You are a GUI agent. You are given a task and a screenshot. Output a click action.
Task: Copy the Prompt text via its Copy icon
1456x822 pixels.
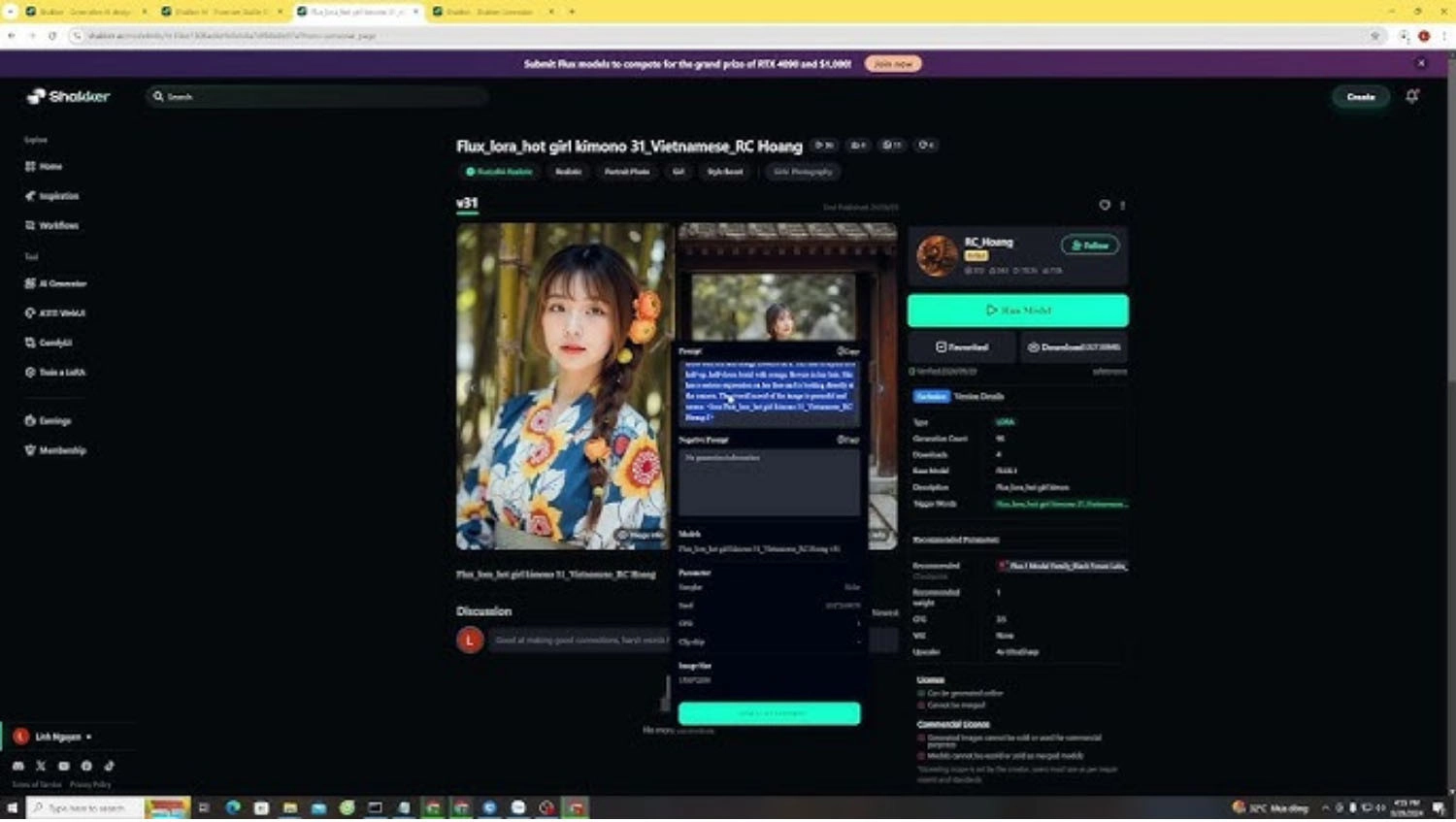(x=847, y=351)
